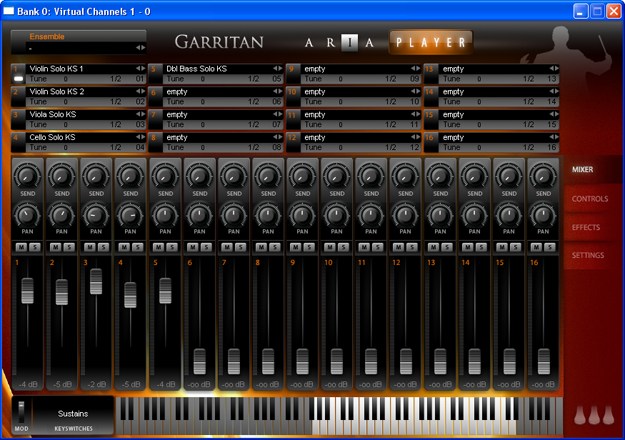
Task: Click the -oo dB readout on channel 10
Action: point(336,385)
